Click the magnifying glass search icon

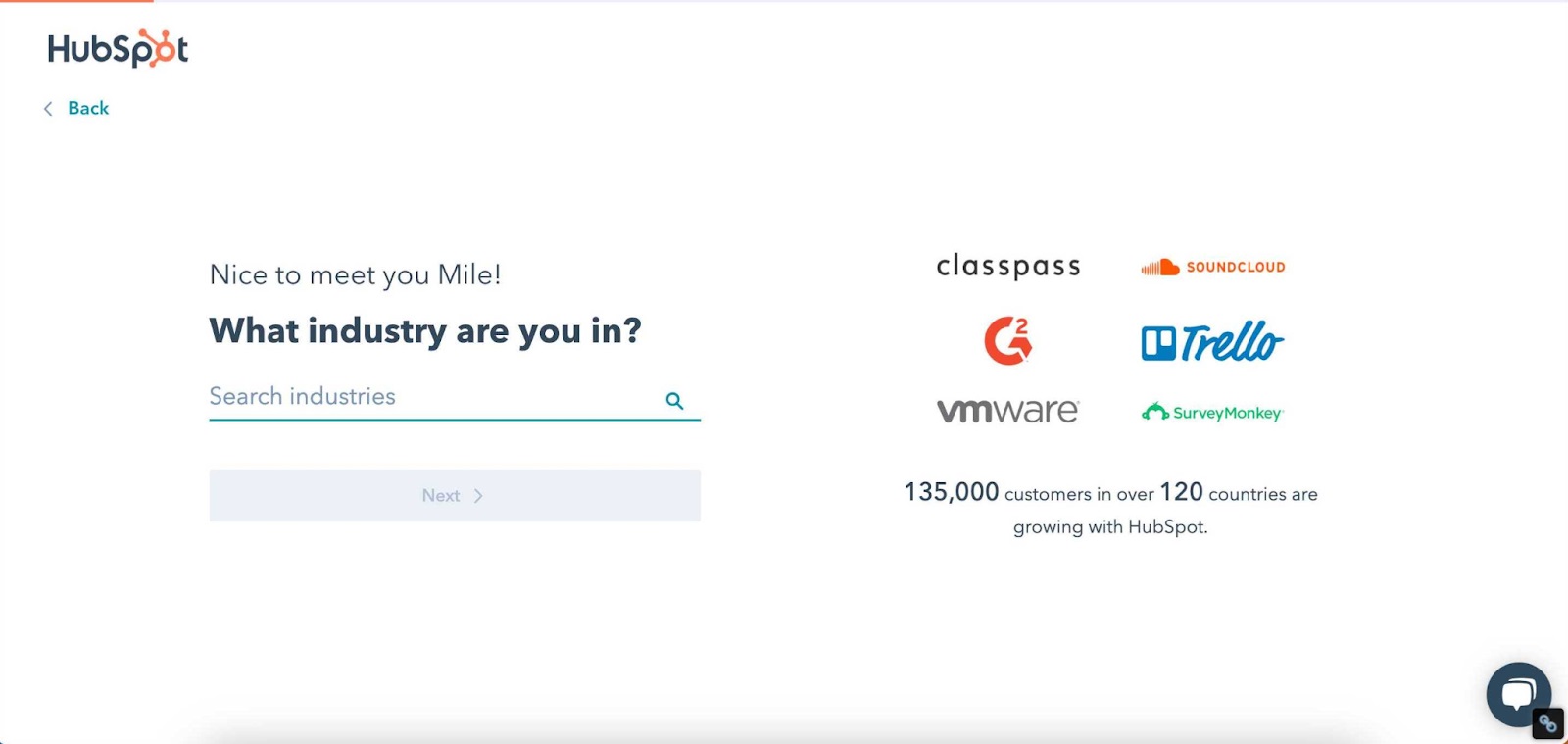(x=674, y=400)
